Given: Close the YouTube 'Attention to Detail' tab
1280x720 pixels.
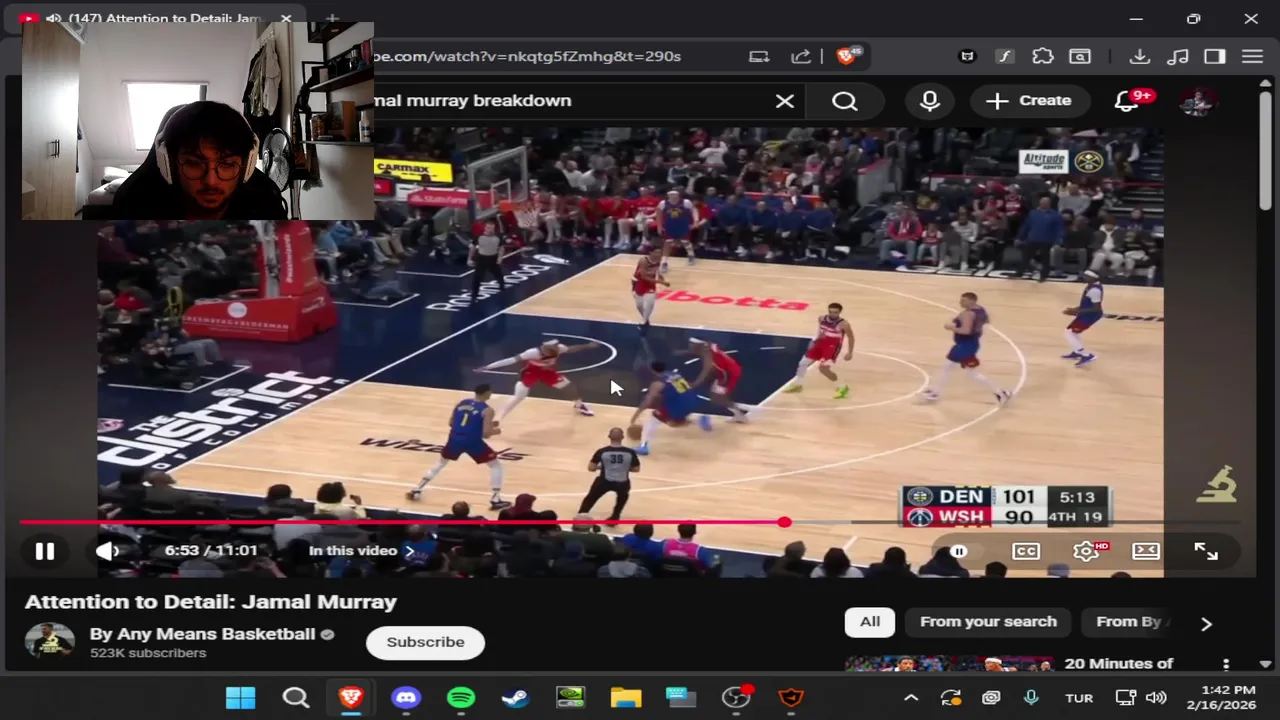Looking at the screenshot, I should pyautogui.click(x=286, y=19).
